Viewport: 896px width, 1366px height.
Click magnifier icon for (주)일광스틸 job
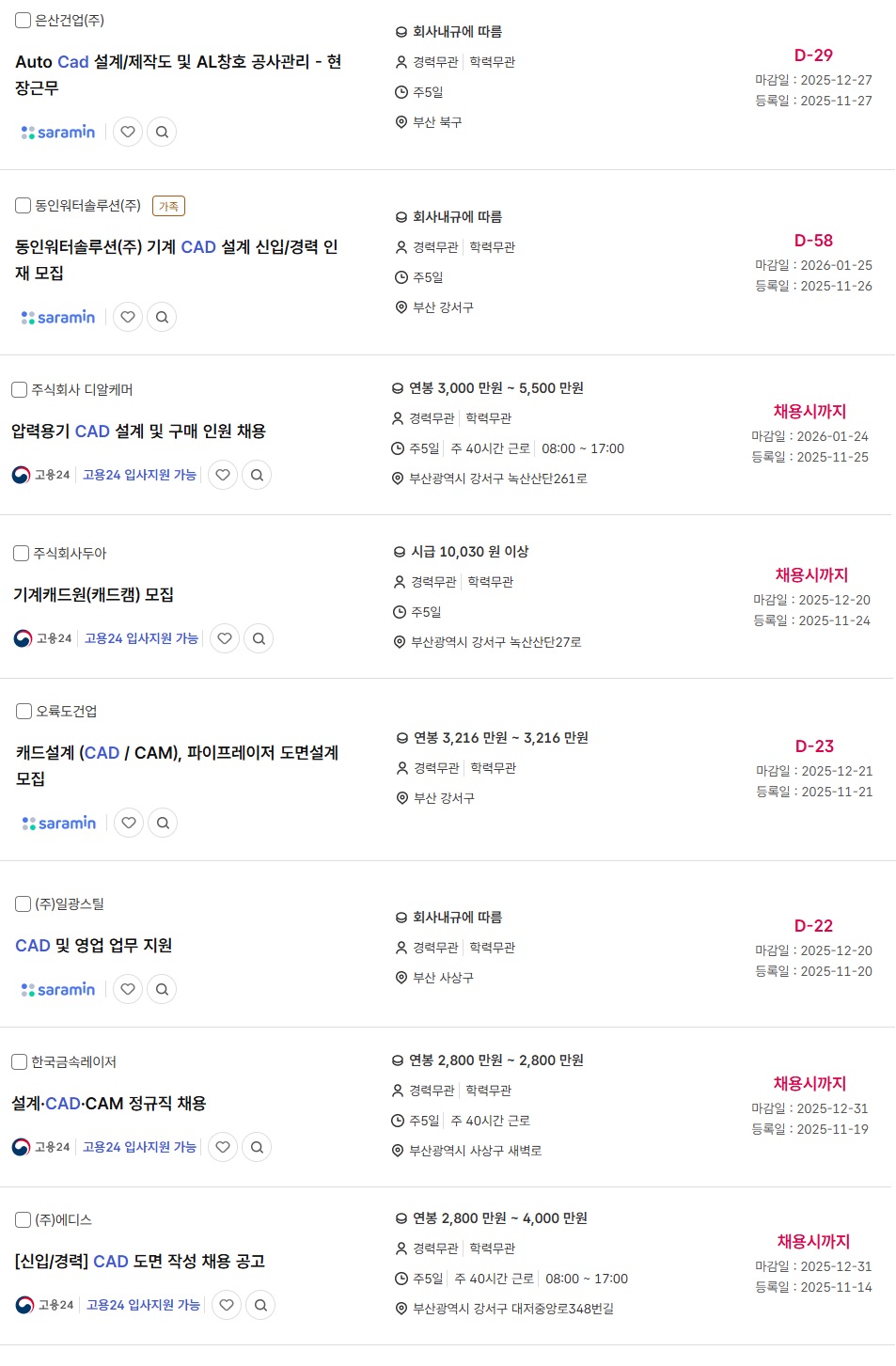(162, 989)
